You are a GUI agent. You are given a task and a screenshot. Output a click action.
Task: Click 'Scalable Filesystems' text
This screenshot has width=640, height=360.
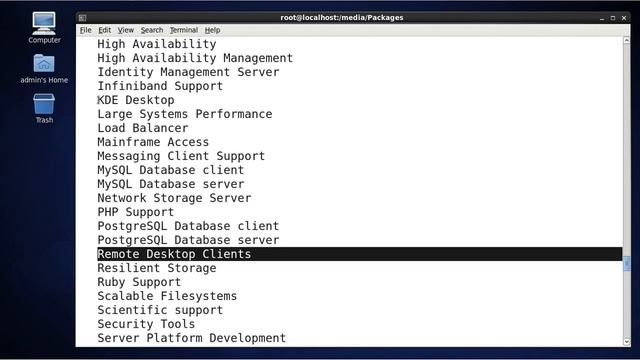[x=167, y=296]
